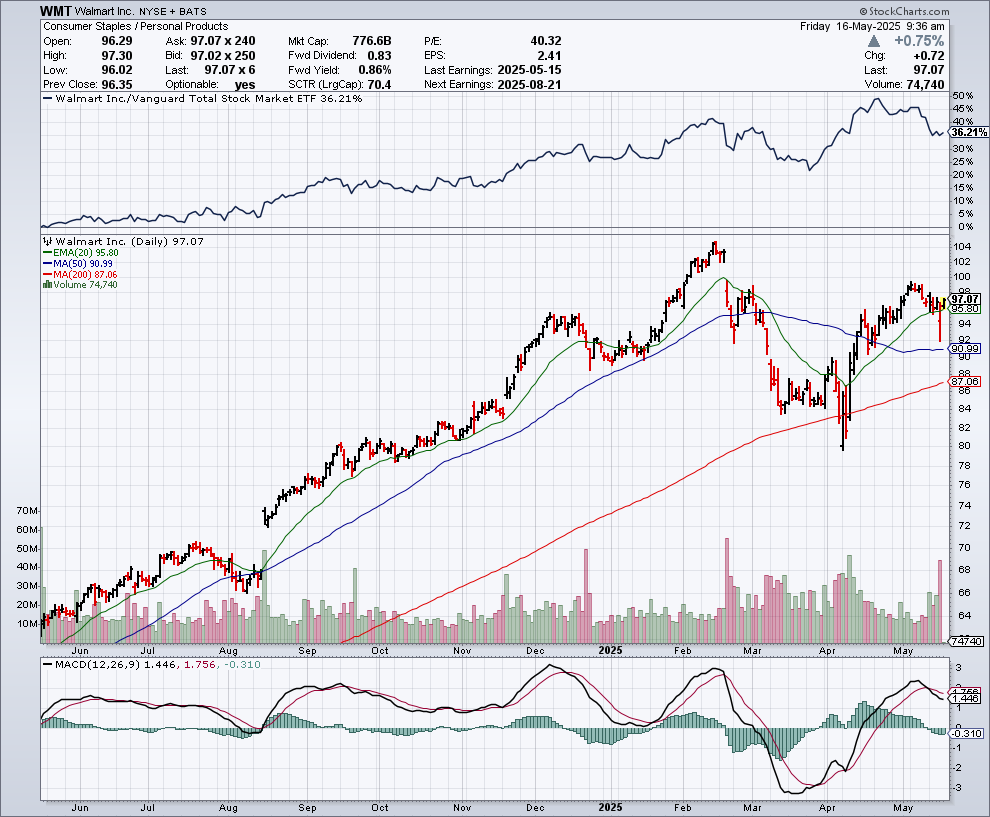Click the up-arrow change indicator icon
The height and width of the screenshot is (817, 990).
coord(874,41)
